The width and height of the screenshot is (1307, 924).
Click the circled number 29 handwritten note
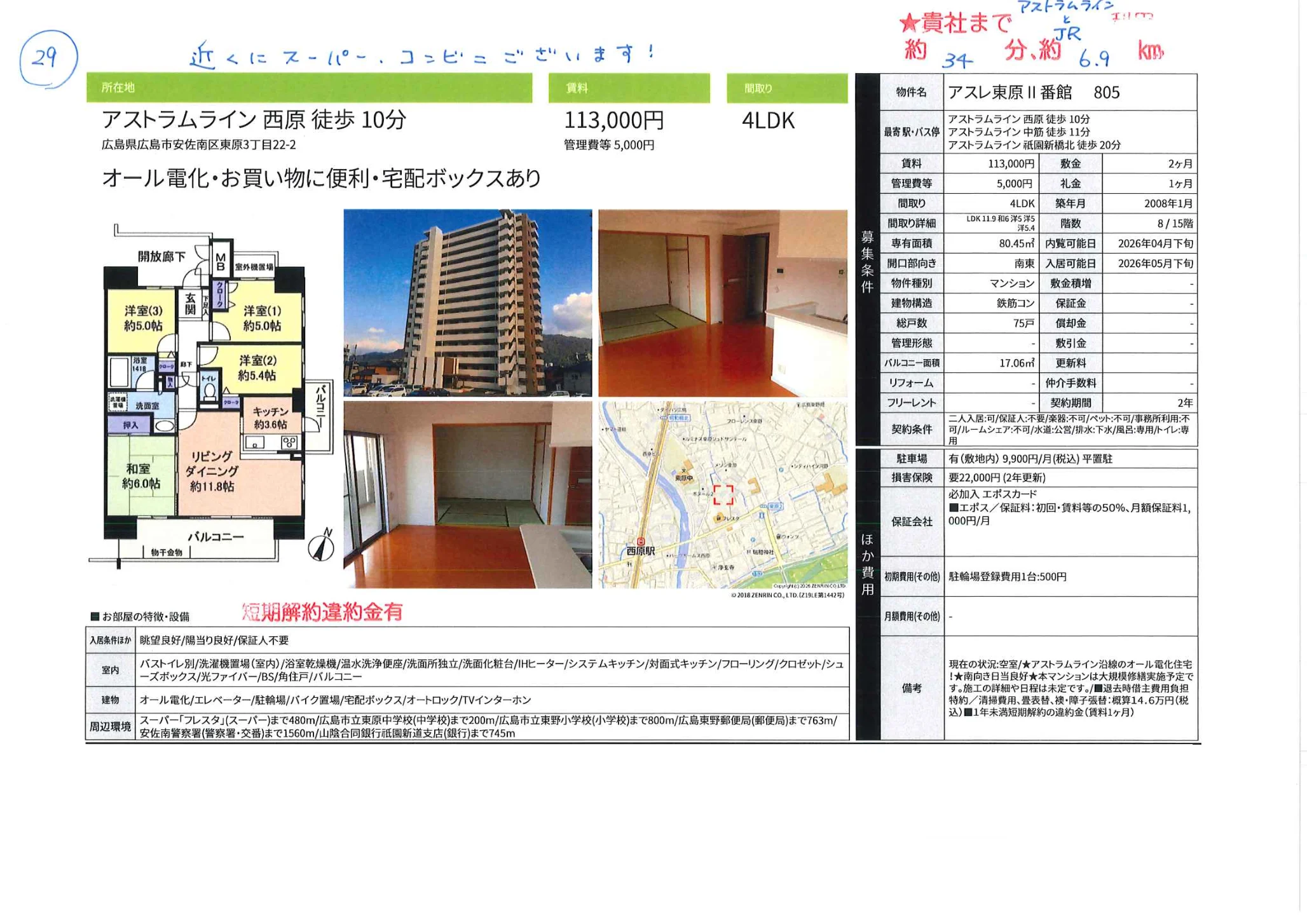48,58
